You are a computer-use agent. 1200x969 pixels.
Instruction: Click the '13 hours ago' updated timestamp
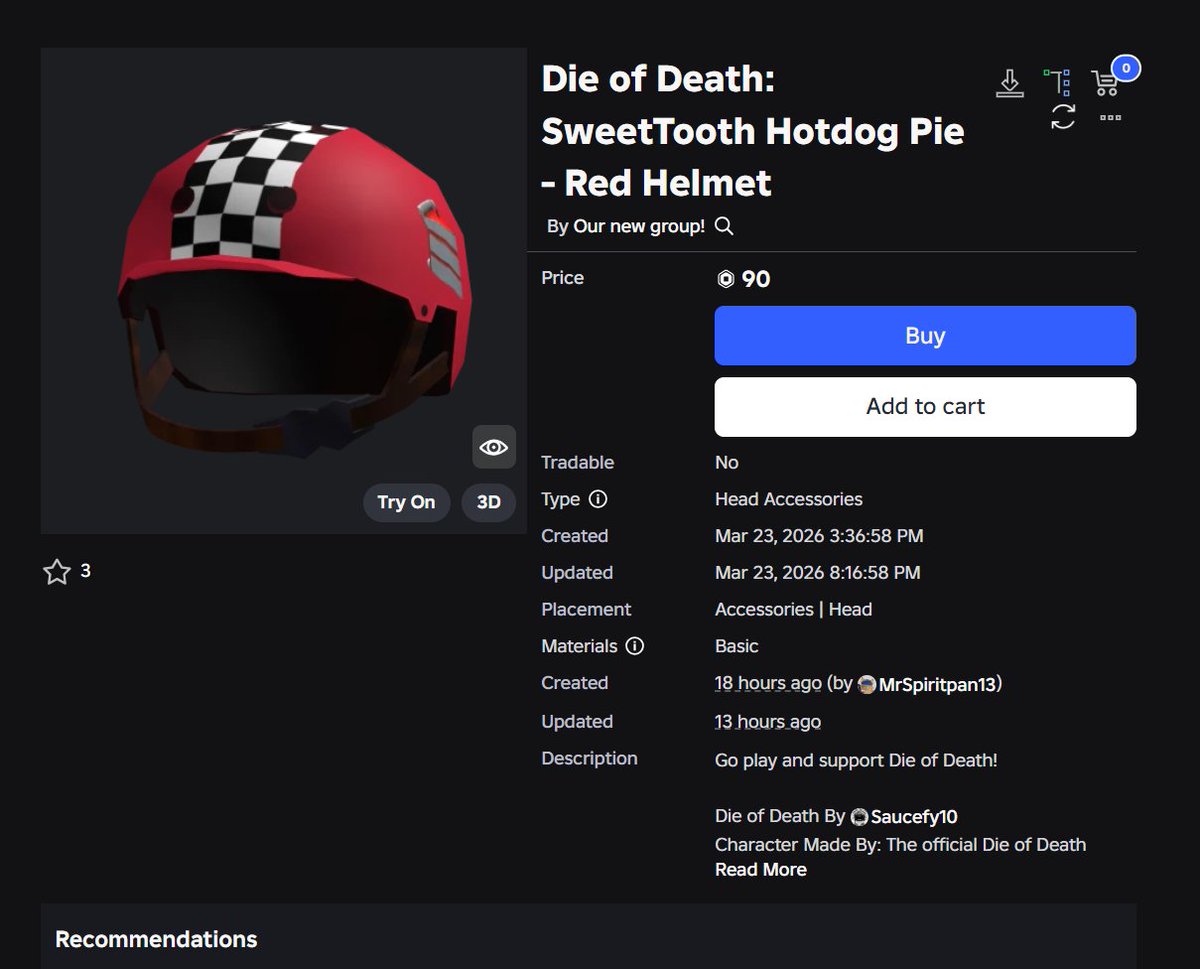click(x=768, y=722)
